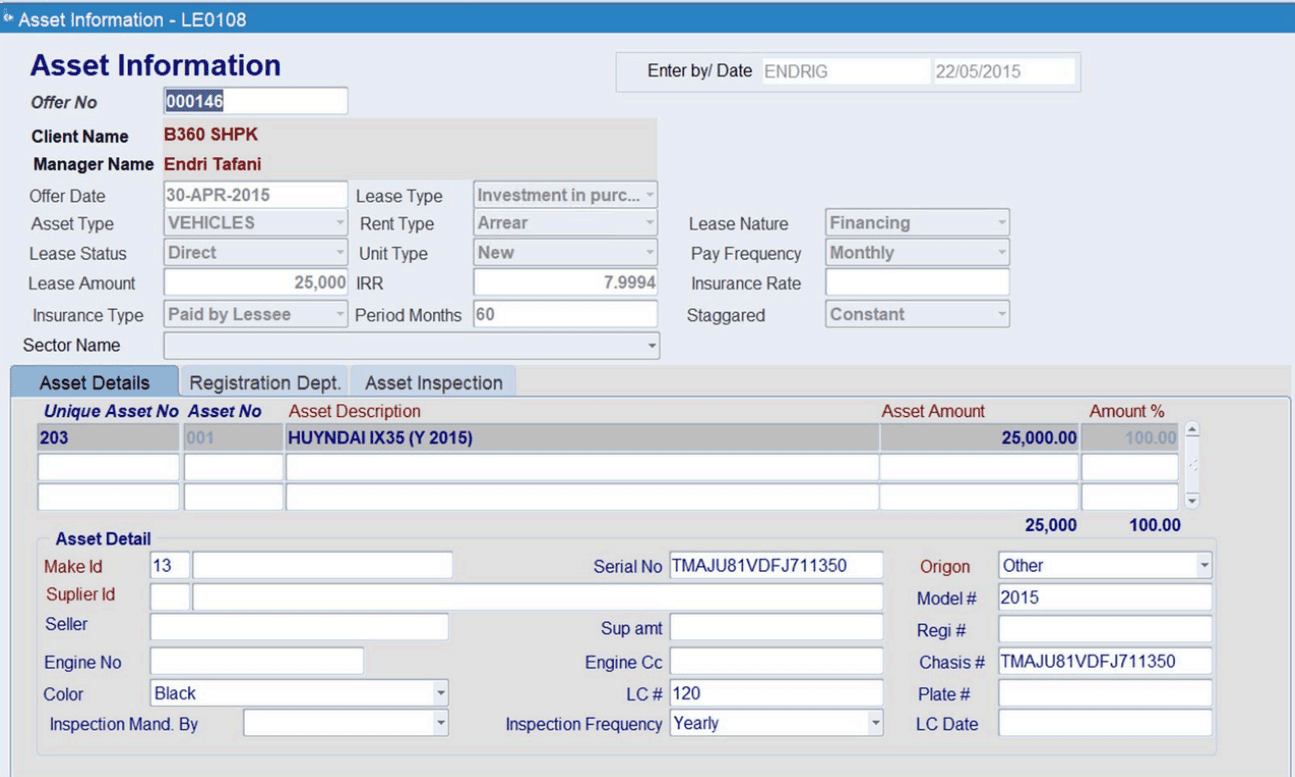Click the Serial No input field

click(x=775, y=566)
